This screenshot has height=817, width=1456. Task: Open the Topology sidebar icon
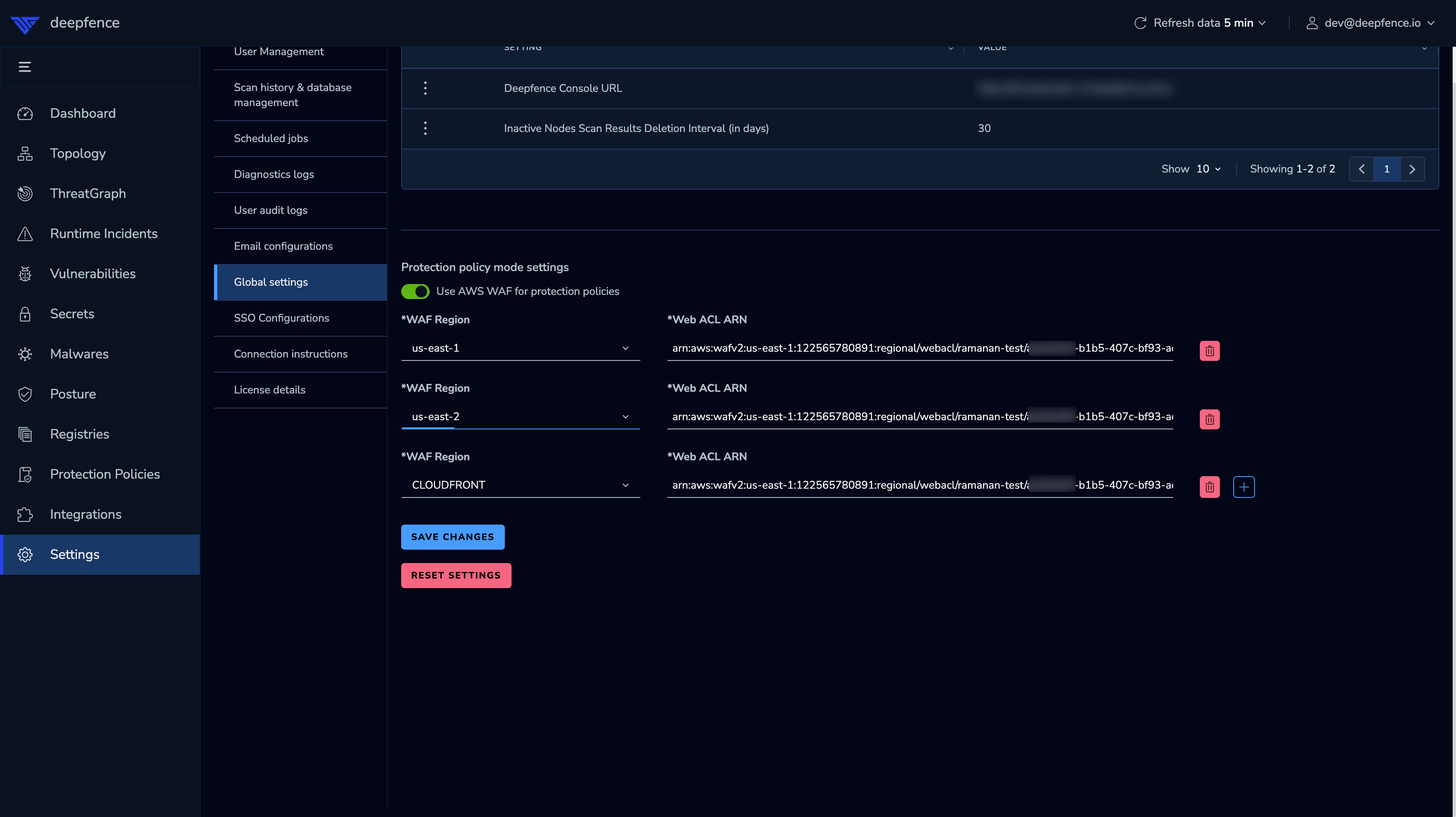25,153
